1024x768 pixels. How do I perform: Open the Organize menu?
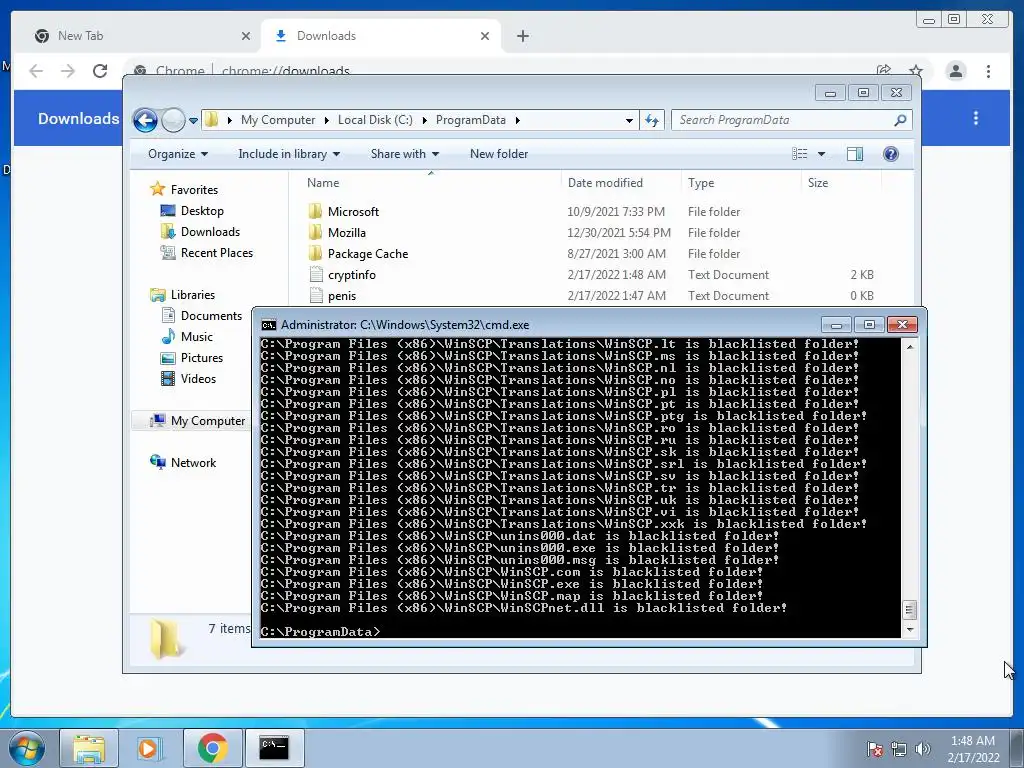(x=178, y=154)
